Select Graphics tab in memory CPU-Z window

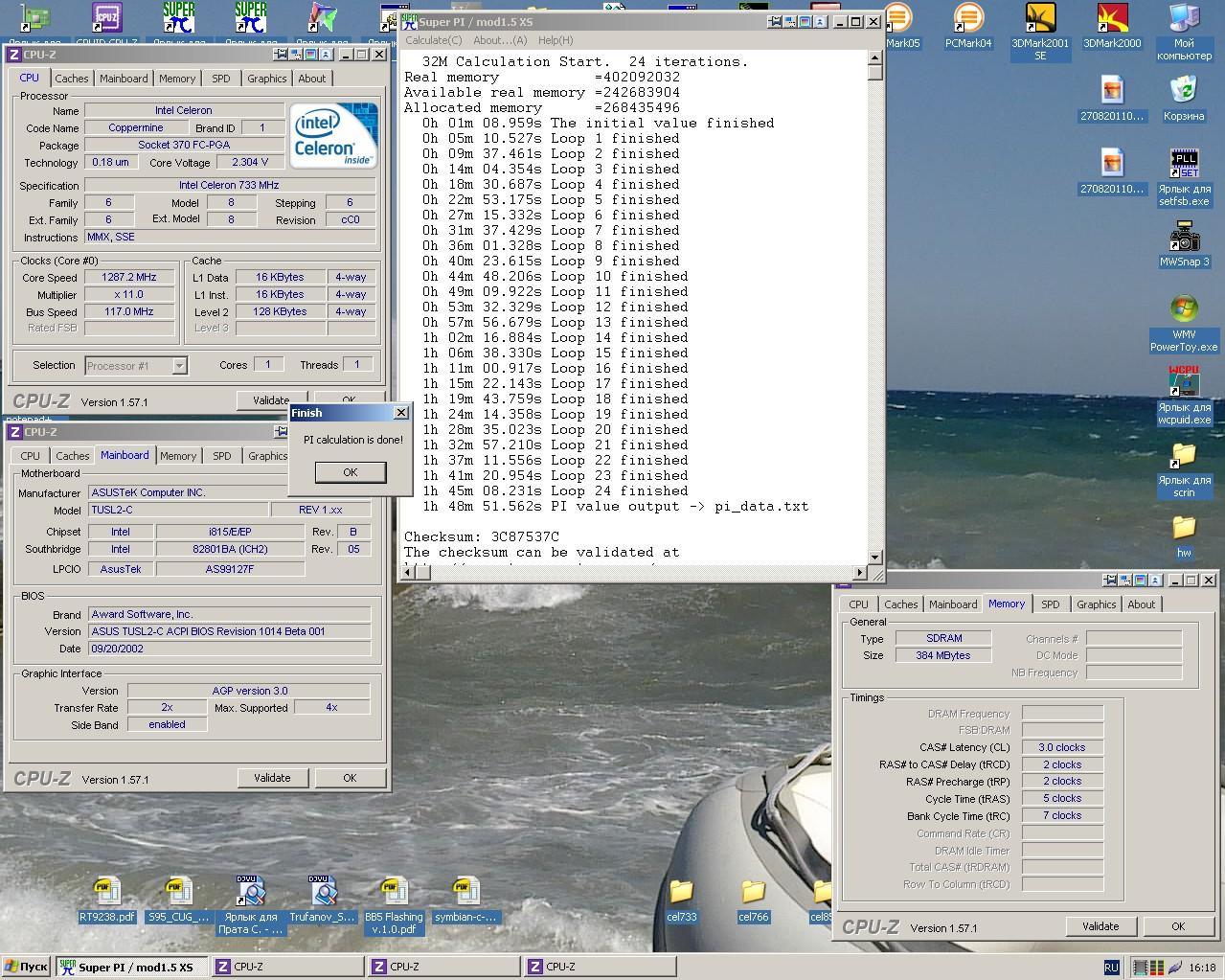[1096, 604]
